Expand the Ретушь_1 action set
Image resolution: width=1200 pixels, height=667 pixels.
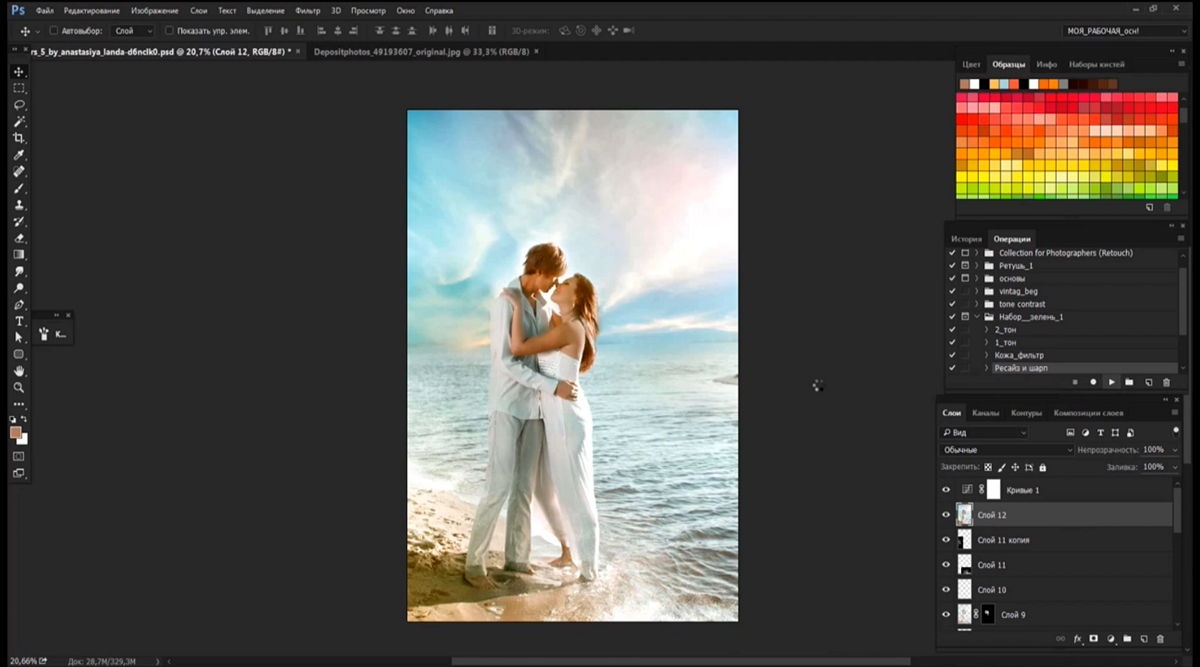[x=977, y=266]
